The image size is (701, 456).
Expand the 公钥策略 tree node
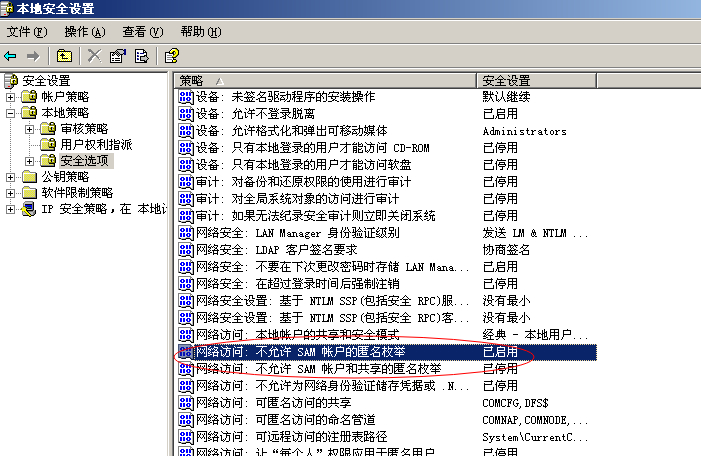(x=10, y=177)
